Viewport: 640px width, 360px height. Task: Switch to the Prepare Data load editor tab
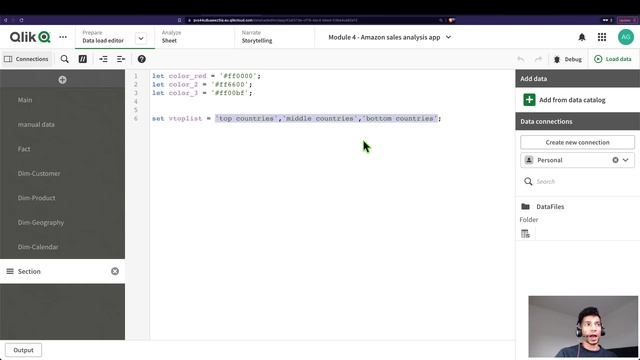[104, 37]
